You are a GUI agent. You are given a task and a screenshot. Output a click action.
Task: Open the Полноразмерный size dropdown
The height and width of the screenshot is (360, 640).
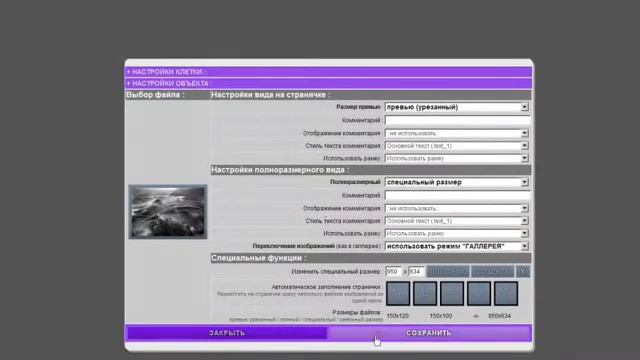tap(457, 182)
